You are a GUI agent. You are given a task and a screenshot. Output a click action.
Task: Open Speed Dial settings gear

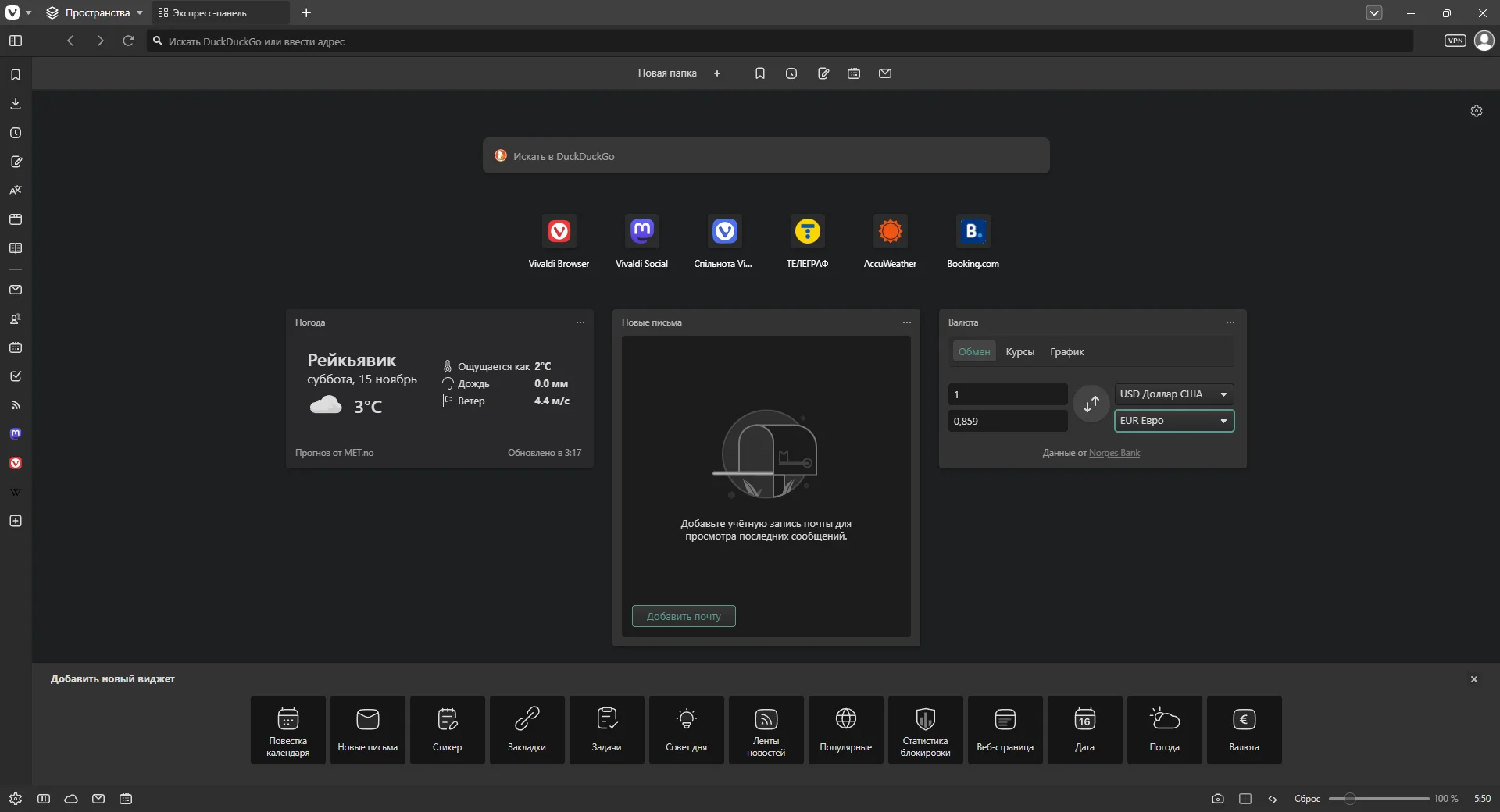click(1476, 111)
